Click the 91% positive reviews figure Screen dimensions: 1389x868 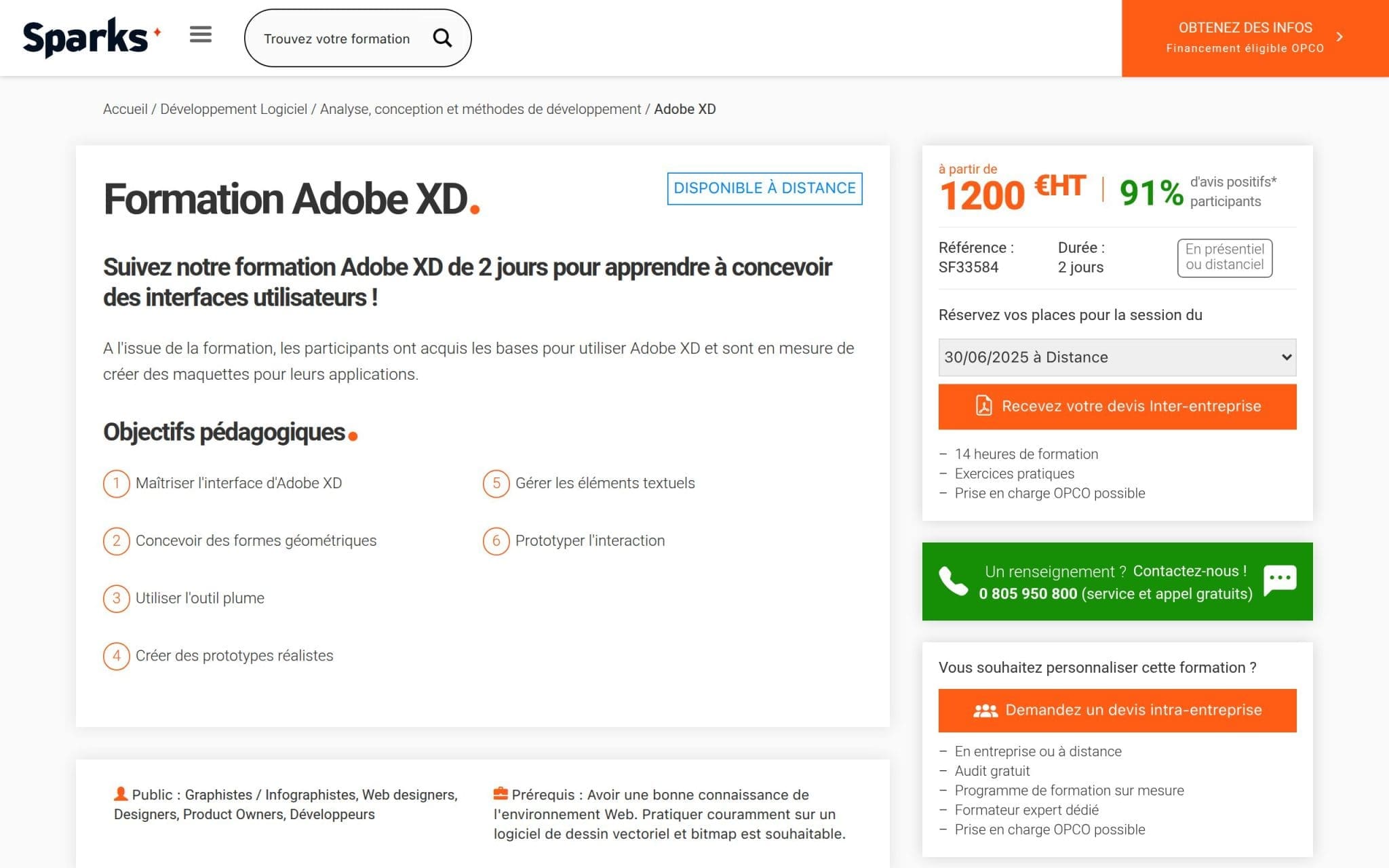[x=1151, y=193]
